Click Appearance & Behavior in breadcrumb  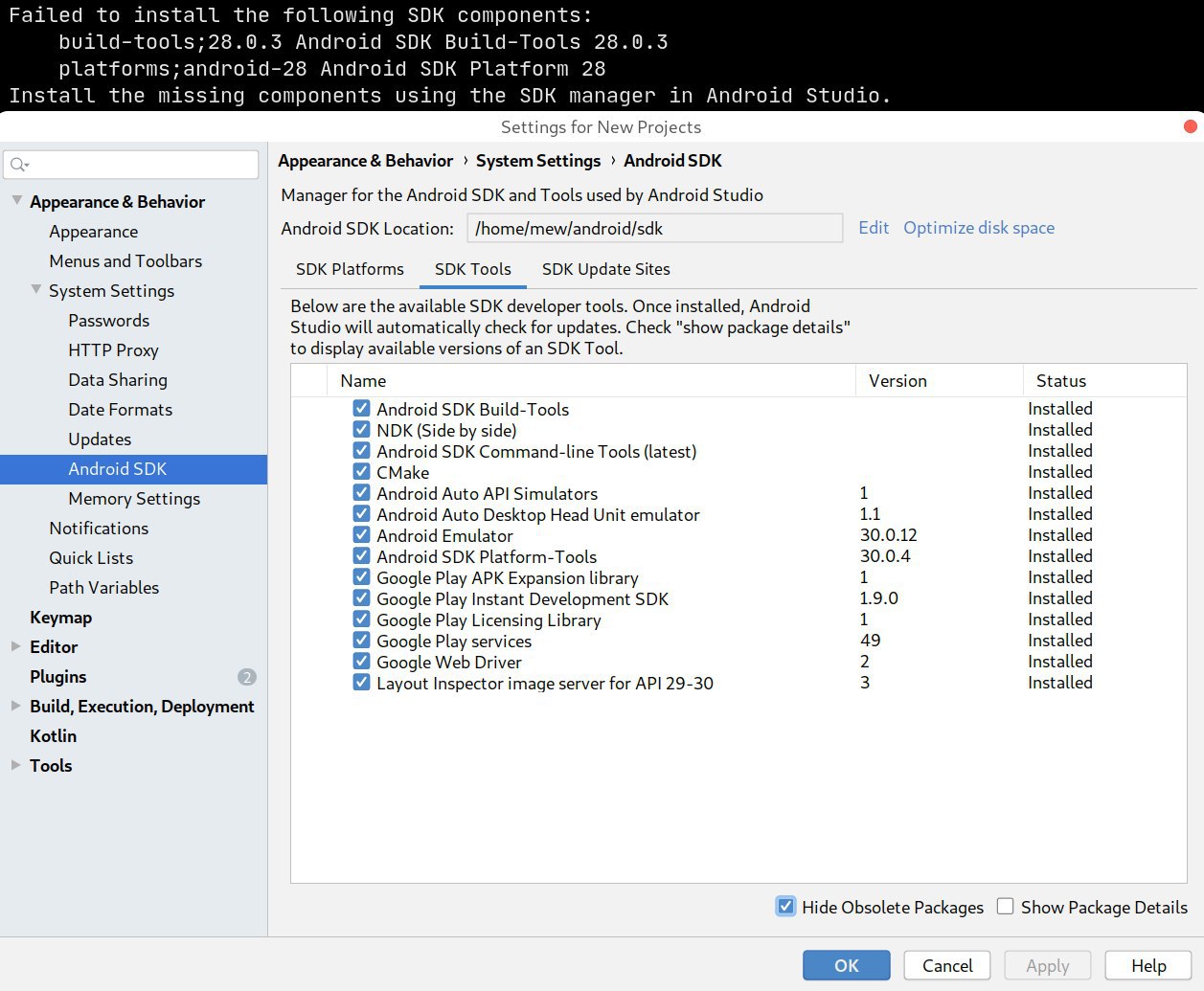click(366, 161)
